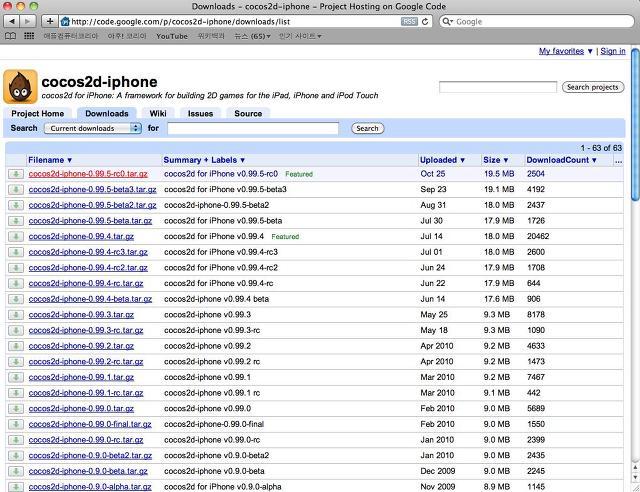Click the scroll down arrow at bottom right
The image size is (640, 492).
tap(636, 477)
